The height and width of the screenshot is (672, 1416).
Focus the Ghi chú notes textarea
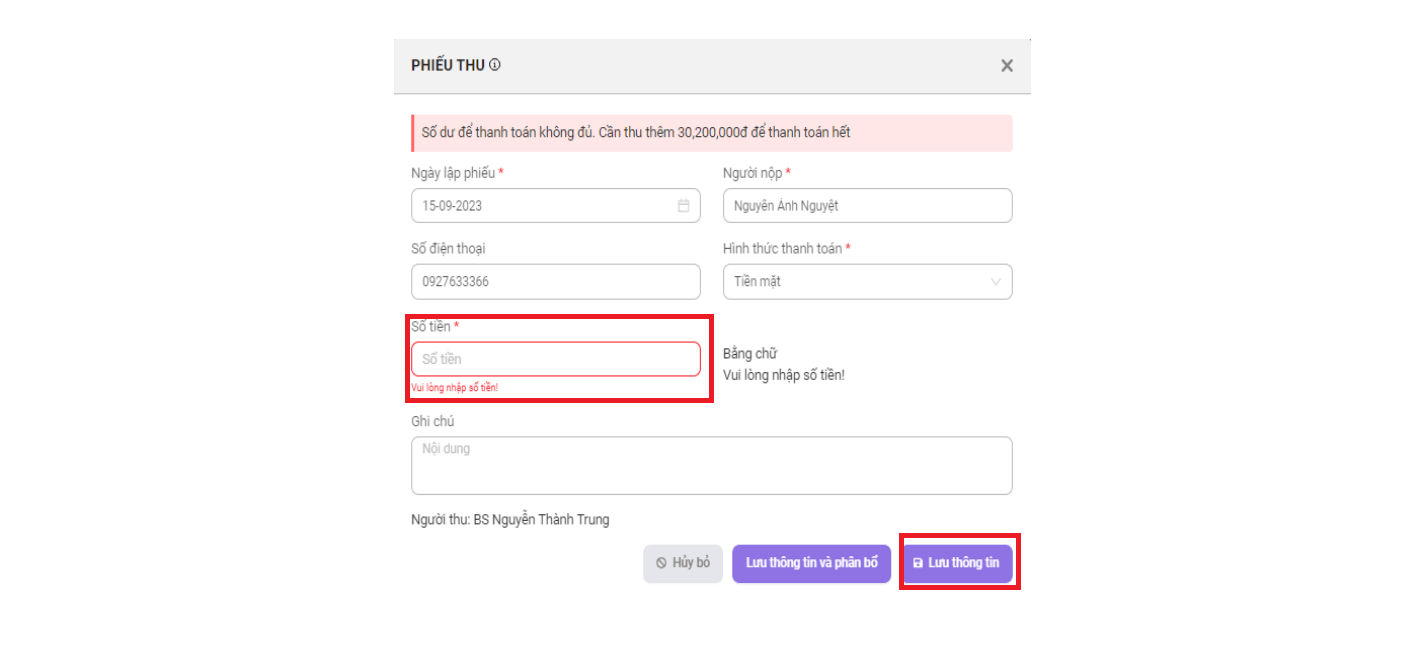pos(711,465)
